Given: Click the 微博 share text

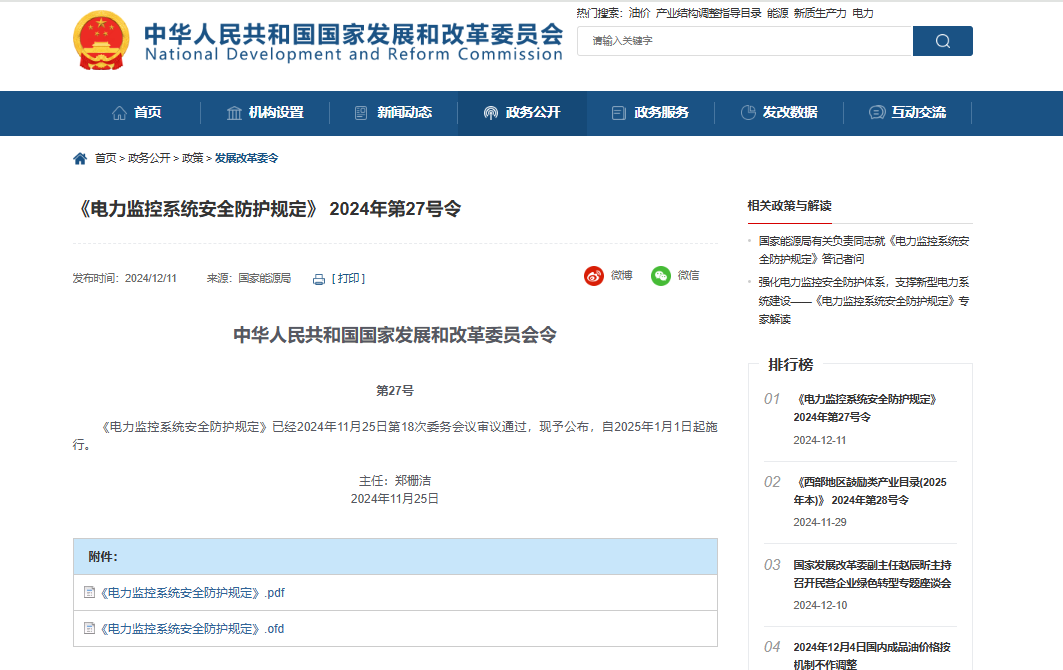Looking at the screenshot, I should point(622,275).
